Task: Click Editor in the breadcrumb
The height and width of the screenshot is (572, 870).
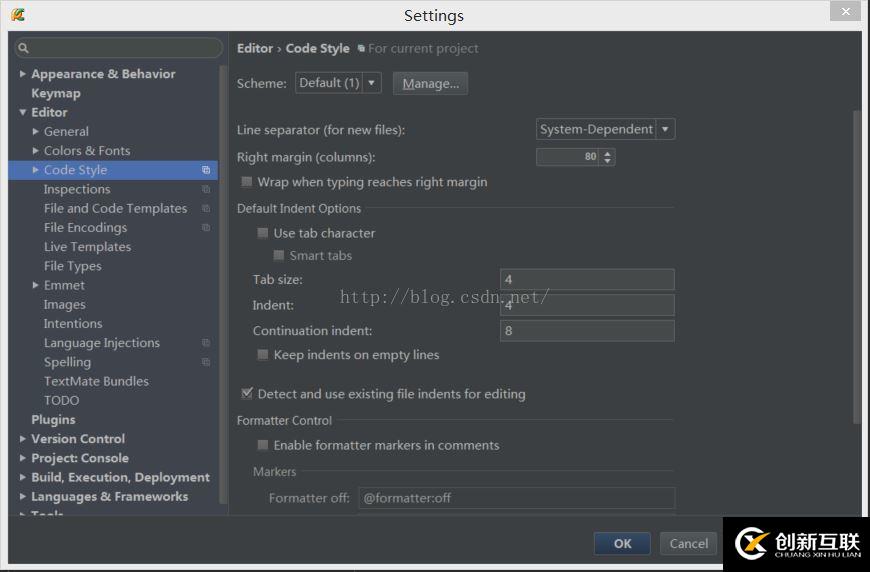Action: coord(255,48)
